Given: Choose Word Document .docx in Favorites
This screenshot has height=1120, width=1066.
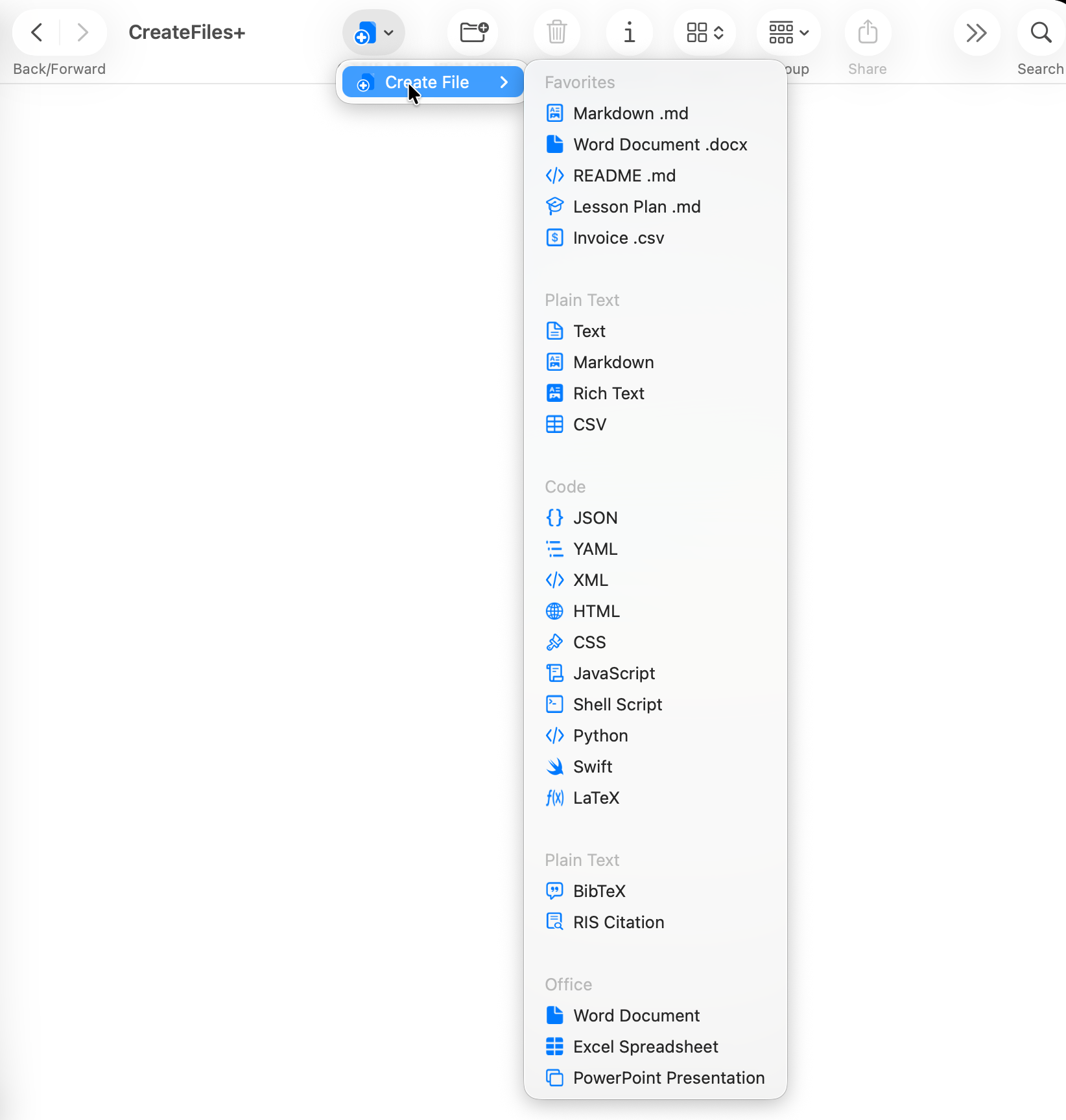Looking at the screenshot, I should [656, 145].
